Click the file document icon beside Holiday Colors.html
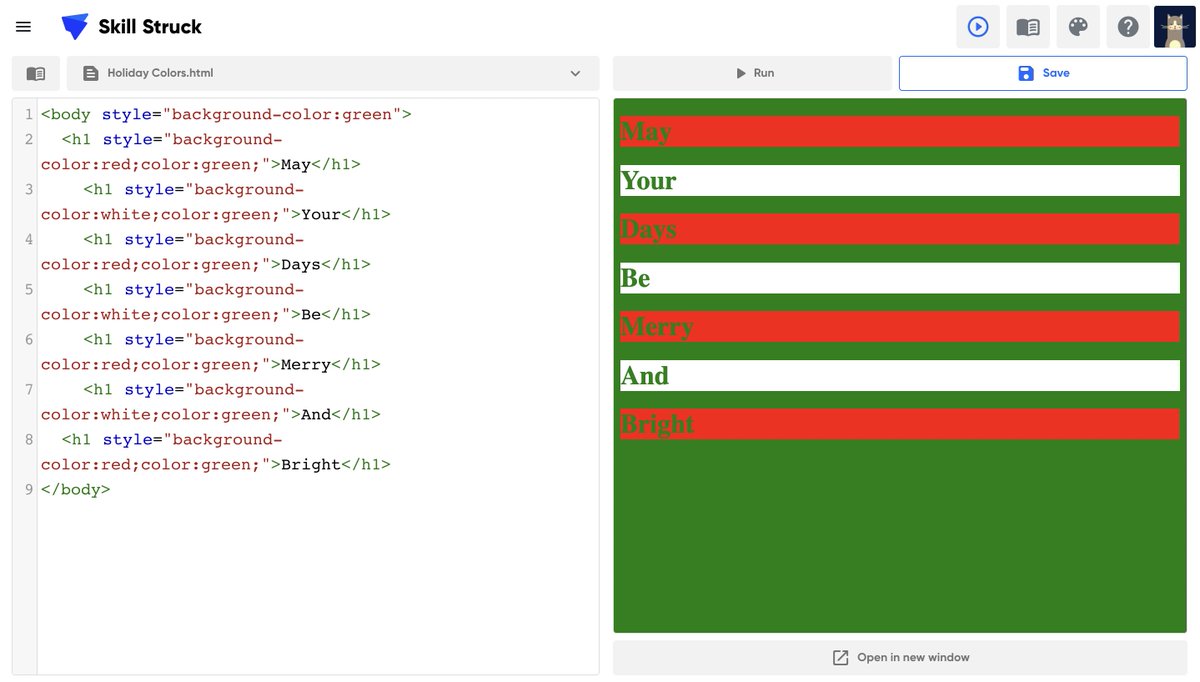The width and height of the screenshot is (1200, 682). pos(91,73)
